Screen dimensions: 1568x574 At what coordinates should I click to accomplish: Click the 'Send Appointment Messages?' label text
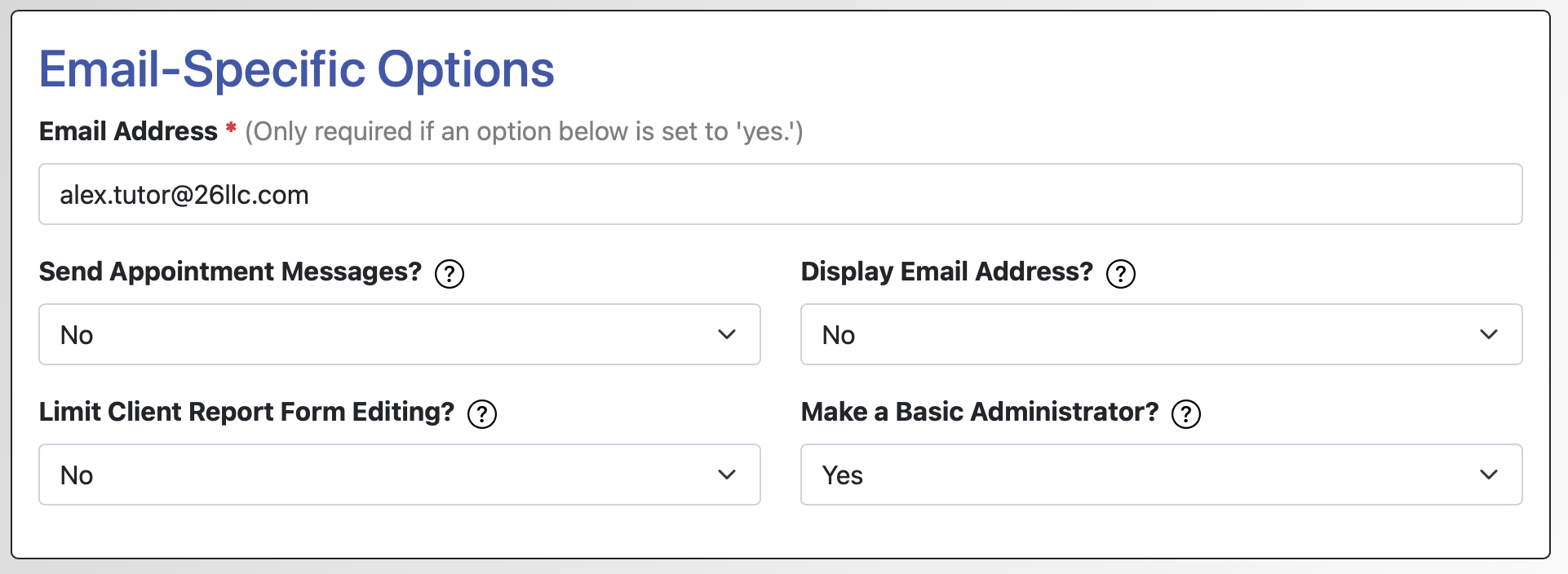230,272
